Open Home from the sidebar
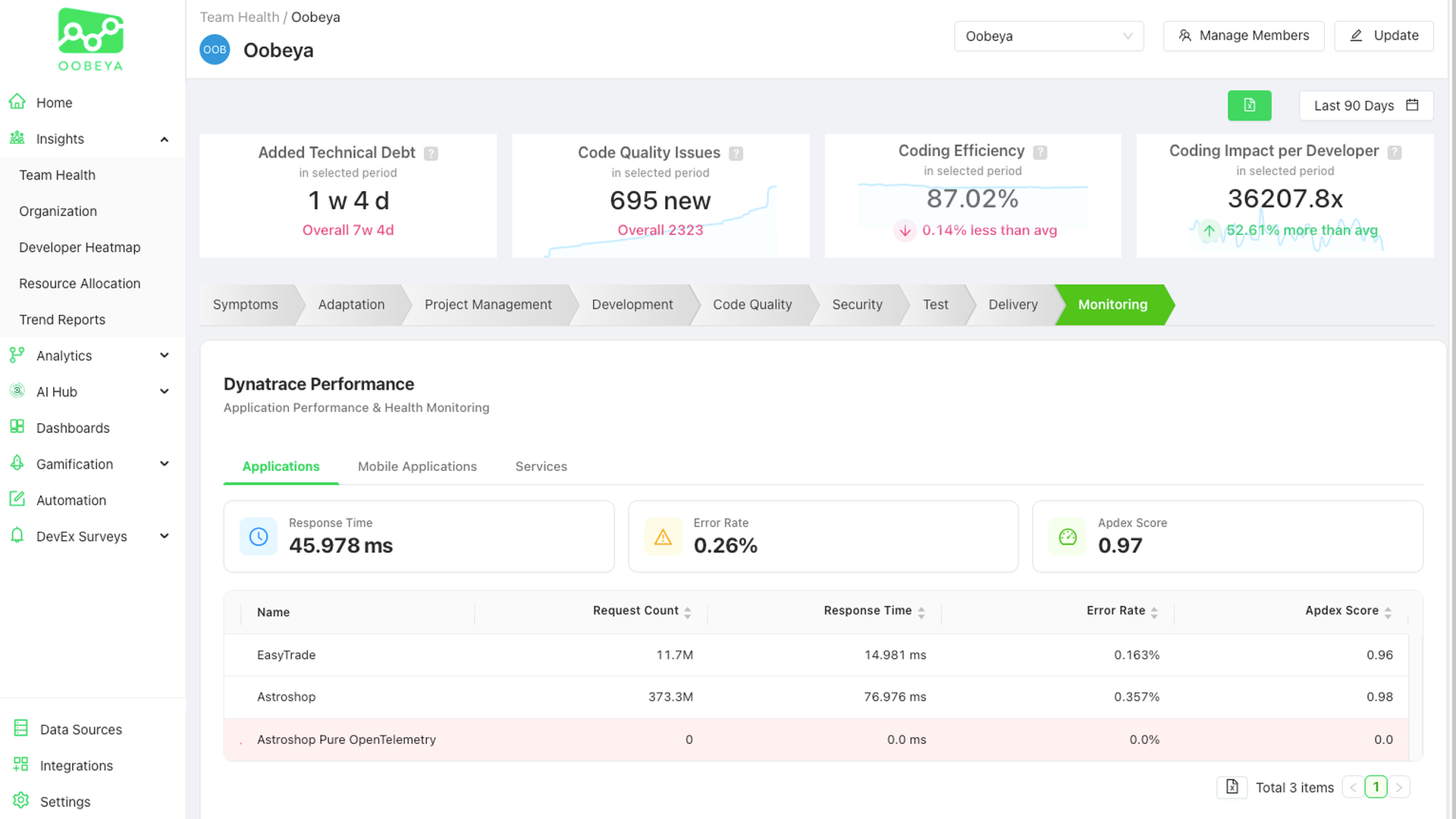The image size is (1456, 819). pos(54,102)
